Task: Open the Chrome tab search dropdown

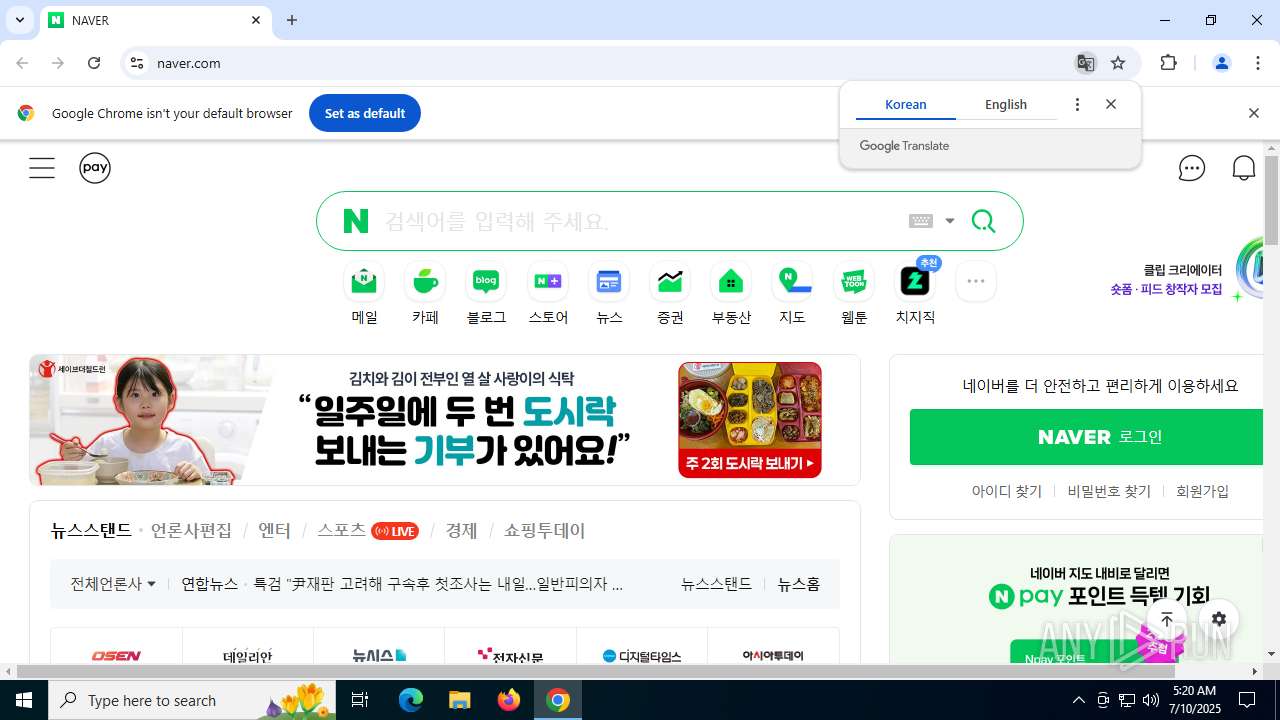Action: coord(20,20)
